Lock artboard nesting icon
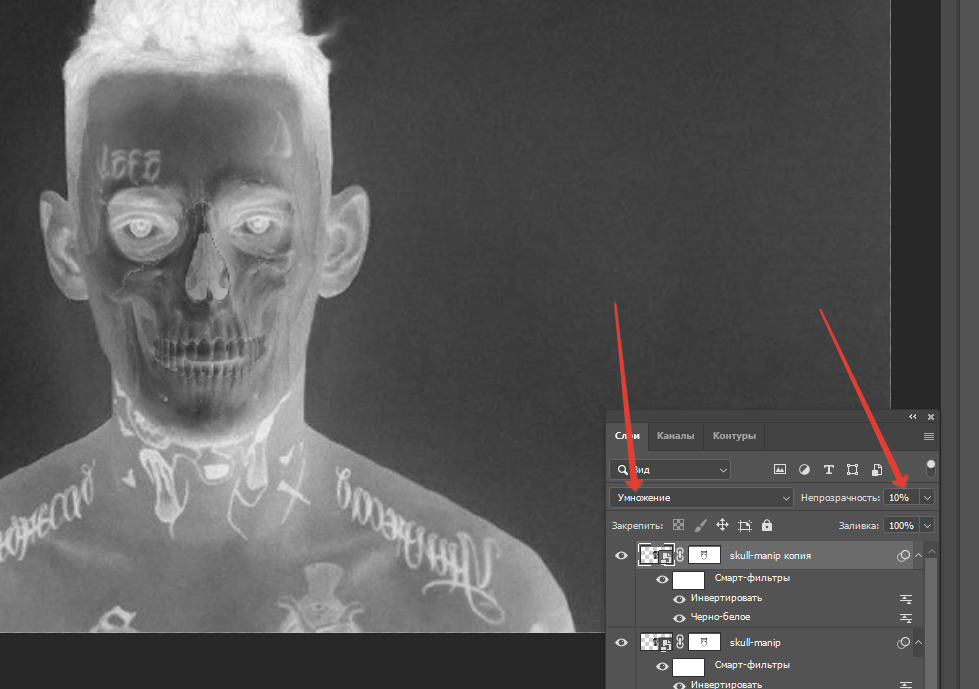 tap(744, 525)
